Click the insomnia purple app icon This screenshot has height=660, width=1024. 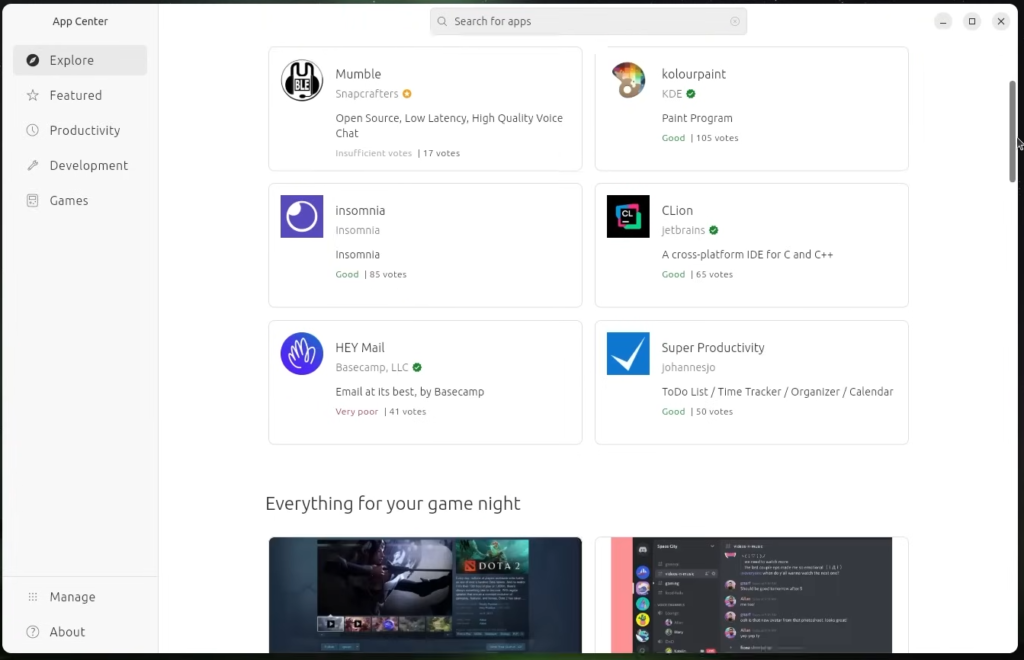(x=302, y=217)
